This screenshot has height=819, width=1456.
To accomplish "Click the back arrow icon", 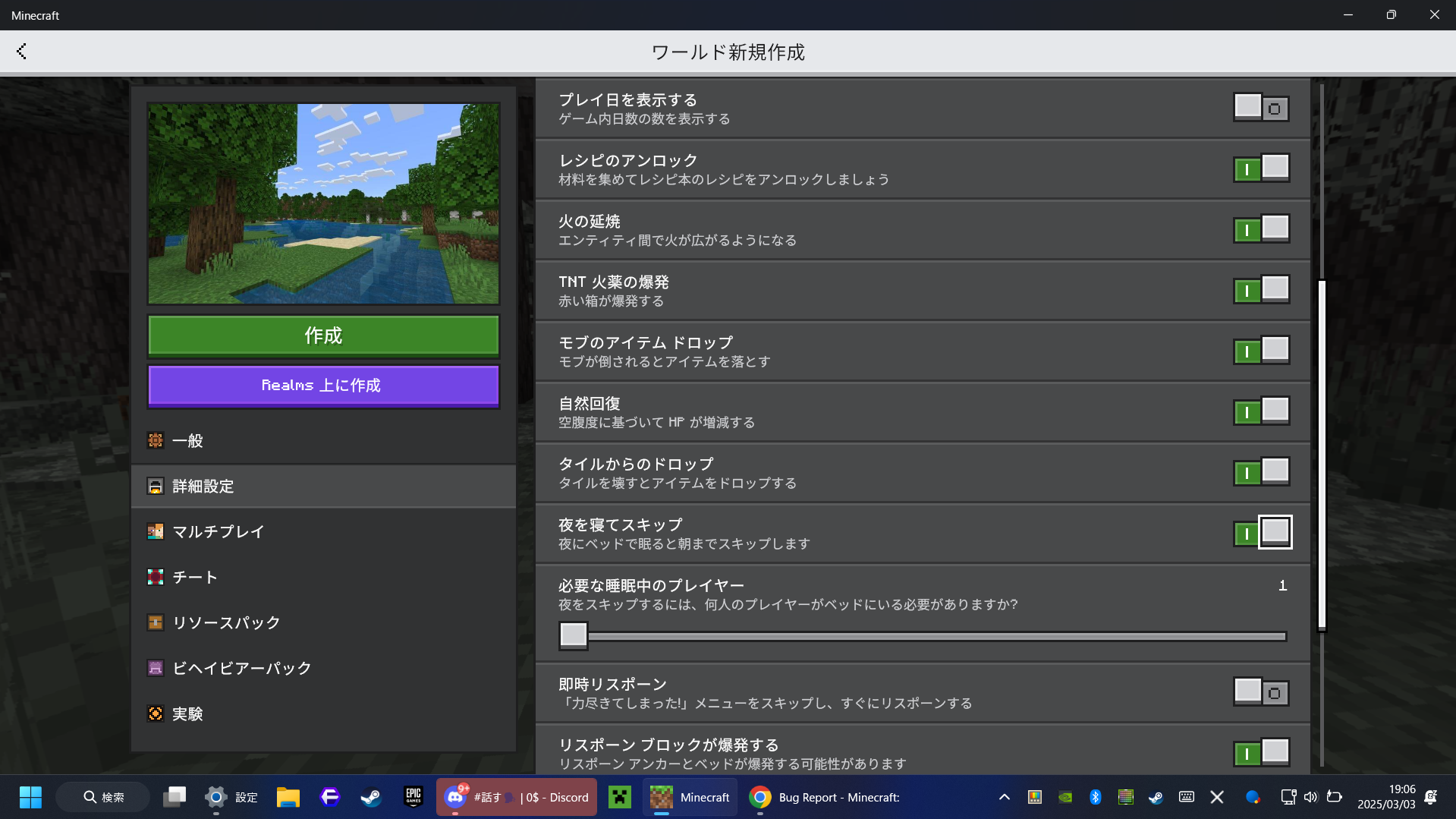I will [x=21, y=52].
